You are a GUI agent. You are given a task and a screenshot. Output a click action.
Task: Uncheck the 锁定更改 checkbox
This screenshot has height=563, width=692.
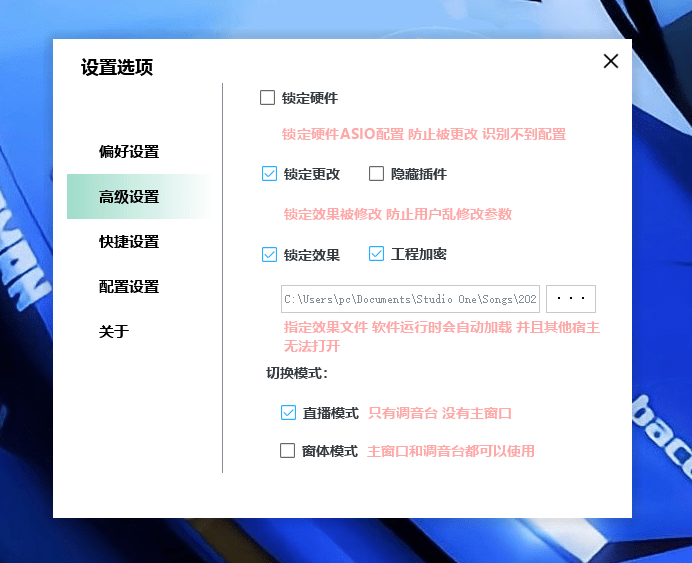coord(269,174)
